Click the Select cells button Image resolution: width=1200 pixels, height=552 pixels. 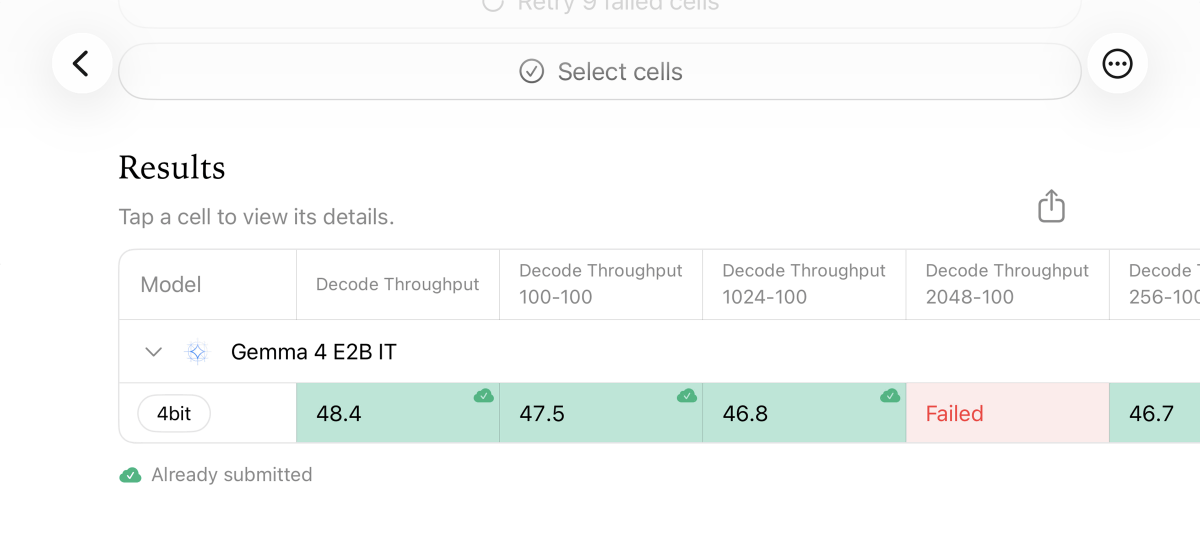coord(600,71)
